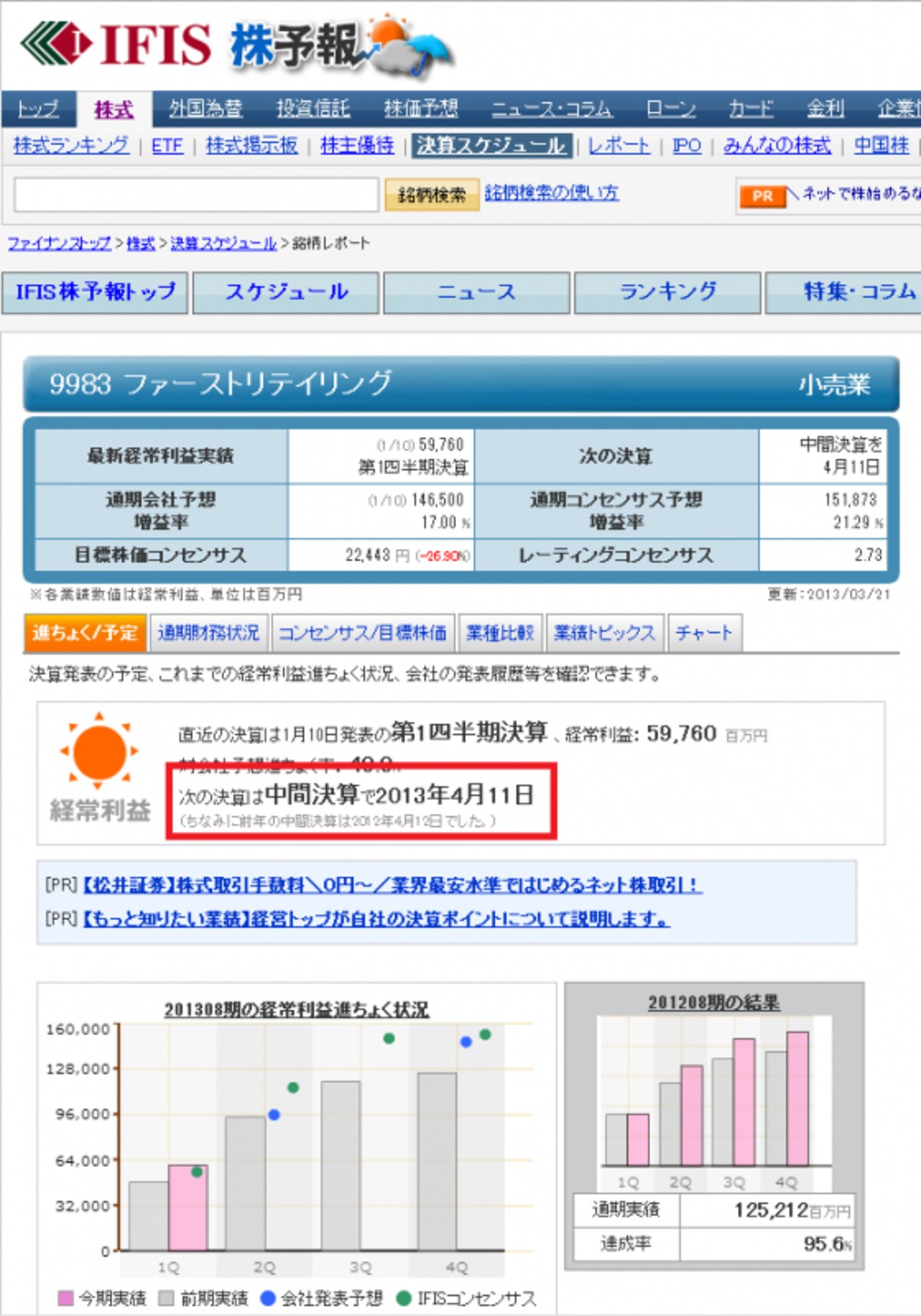Viewport: 921px width, 1316px height.
Task: Click the ランキング button
Action: pyautogui.click(x=668, y=293)
